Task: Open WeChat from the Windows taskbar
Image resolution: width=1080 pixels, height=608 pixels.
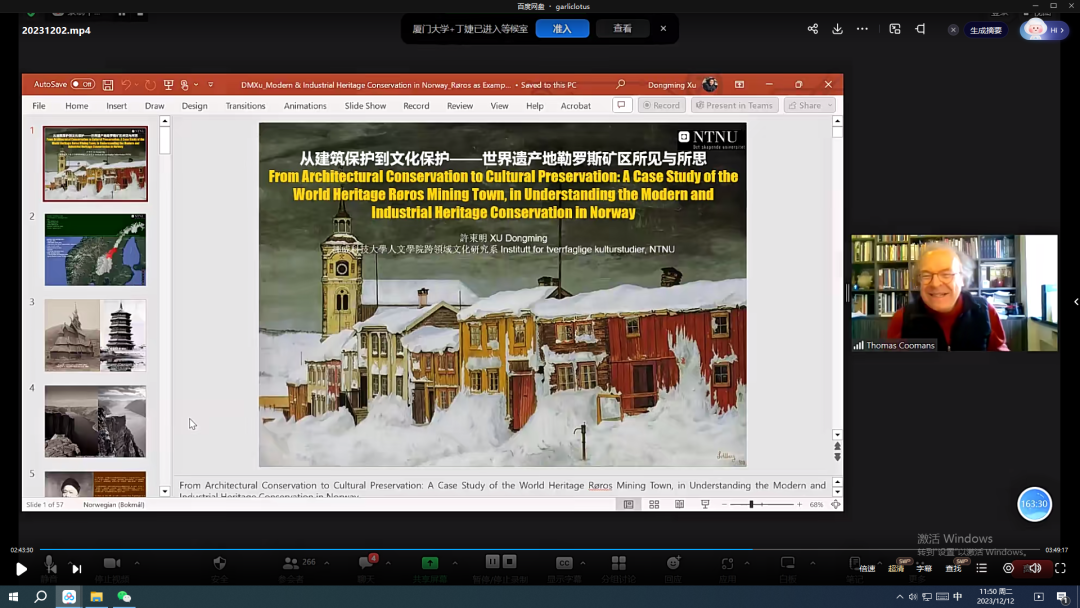Action: [x=124, y=597]
